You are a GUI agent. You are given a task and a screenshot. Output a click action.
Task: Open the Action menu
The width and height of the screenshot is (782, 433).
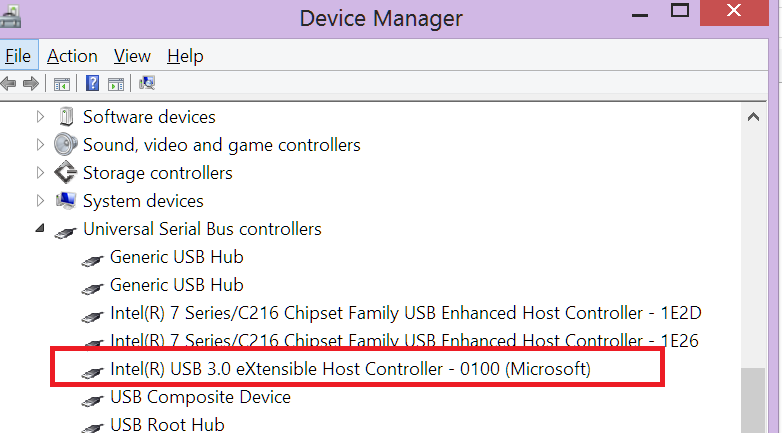pyautogui.click(x=72, y=56)
